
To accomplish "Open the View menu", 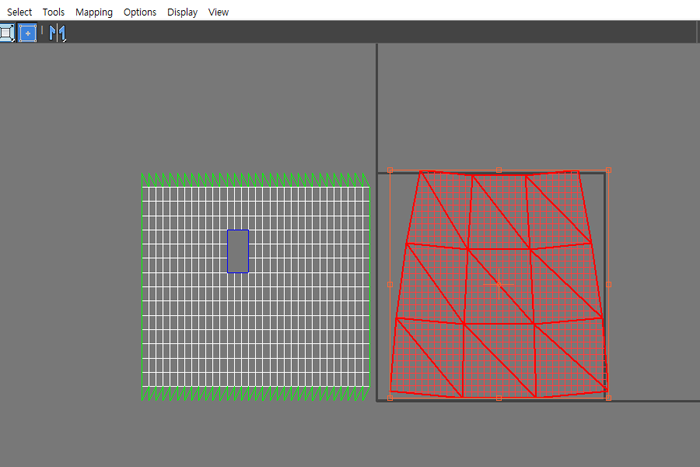I will point(218,12).
